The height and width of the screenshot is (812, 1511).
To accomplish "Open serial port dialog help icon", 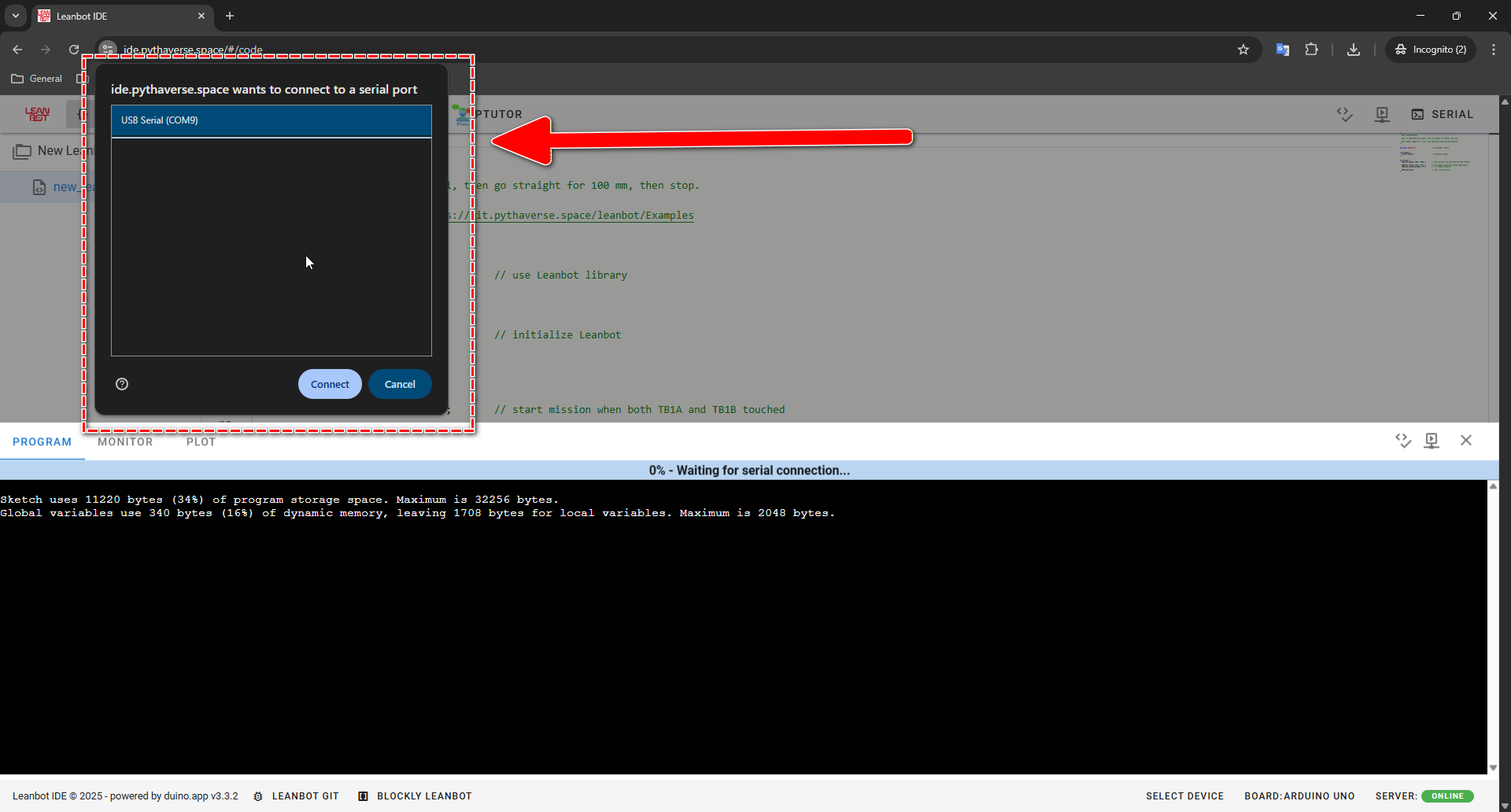I will click(122, 384).
